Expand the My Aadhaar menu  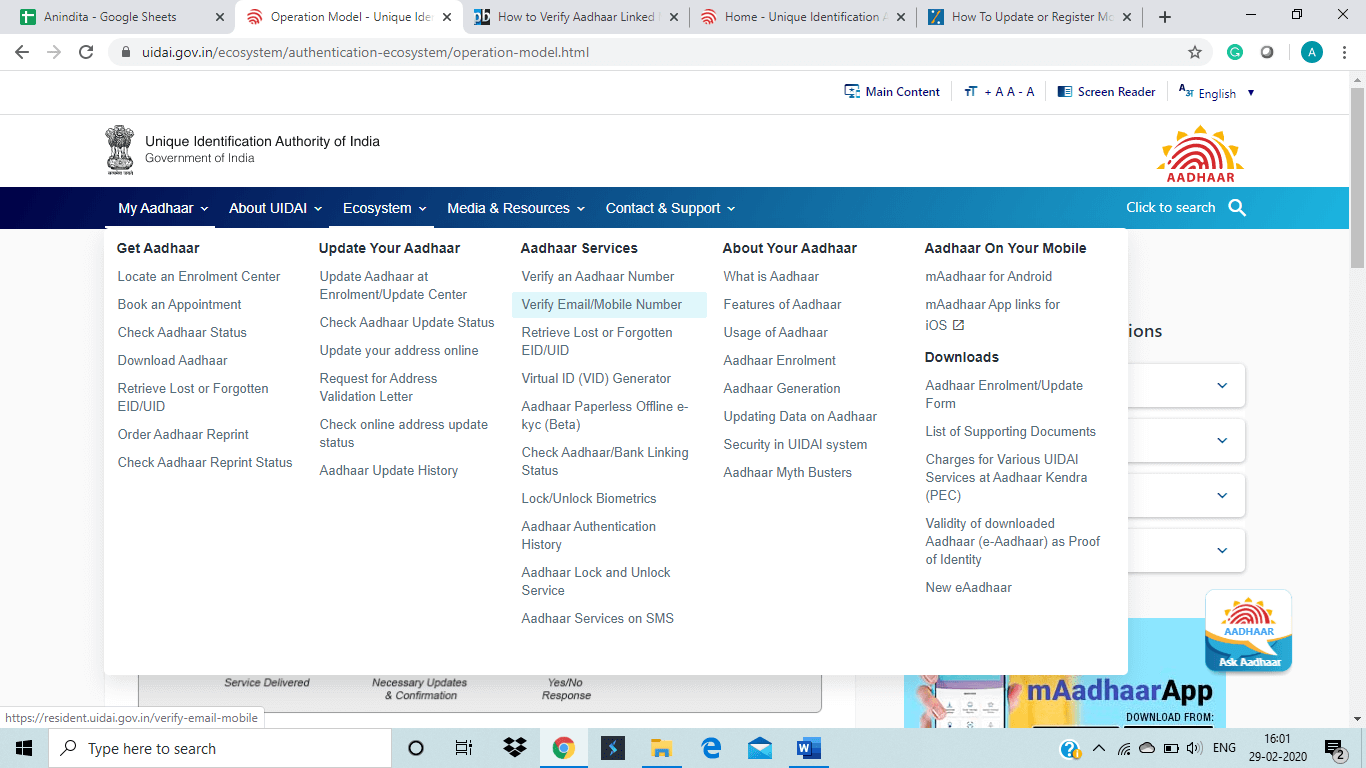click(163, 208)
